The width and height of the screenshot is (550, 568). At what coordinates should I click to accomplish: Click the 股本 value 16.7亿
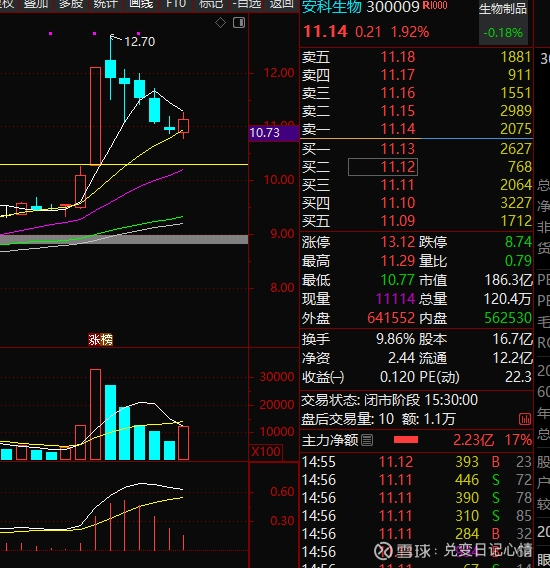(512, 339)
